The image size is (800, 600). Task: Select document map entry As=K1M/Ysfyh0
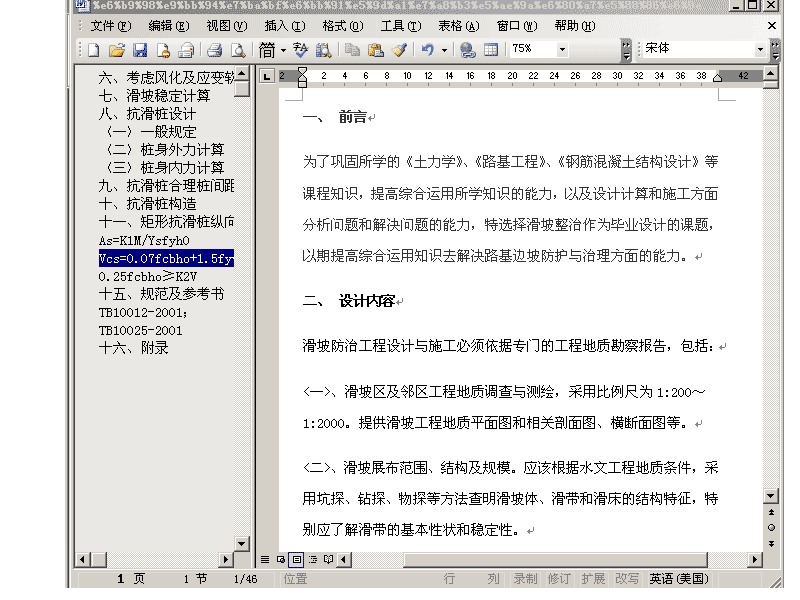[x=144, y=240]
